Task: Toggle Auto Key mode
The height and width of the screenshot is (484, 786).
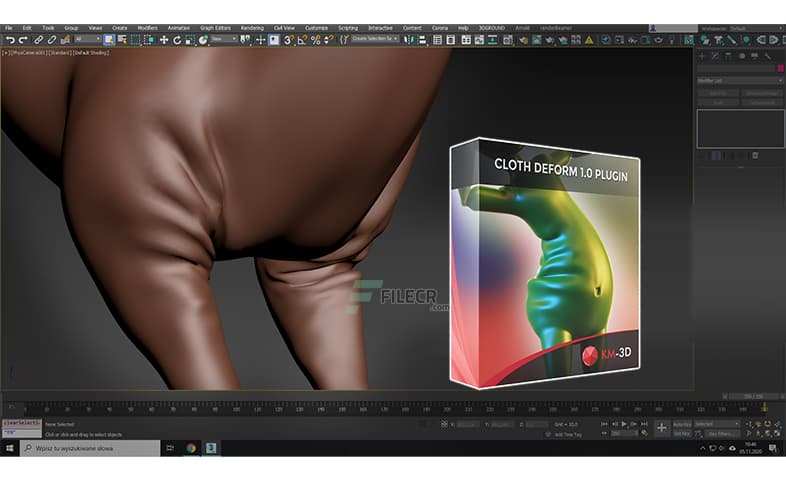Action: 682,424
